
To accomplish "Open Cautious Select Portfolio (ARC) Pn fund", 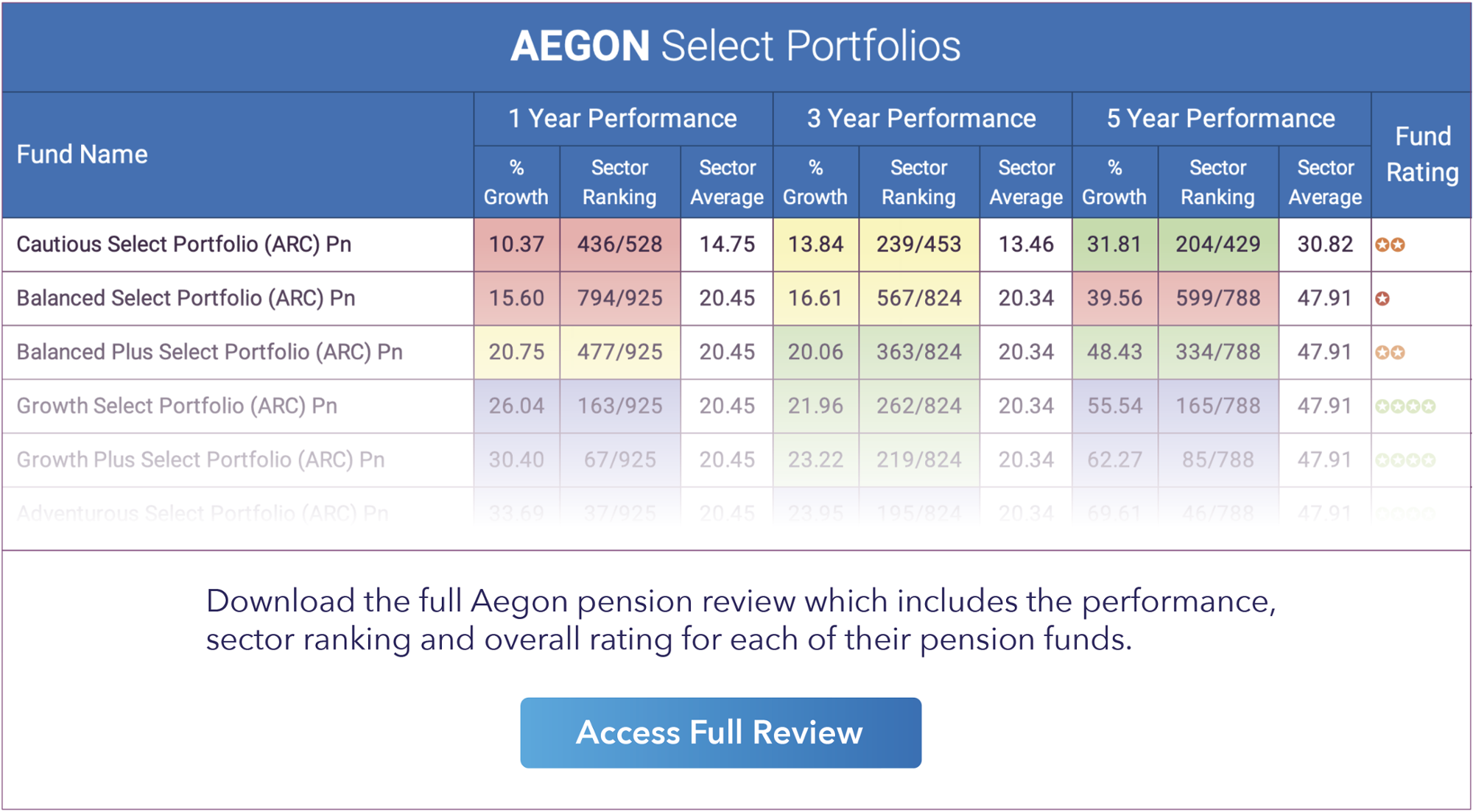I will coord(184,244).
